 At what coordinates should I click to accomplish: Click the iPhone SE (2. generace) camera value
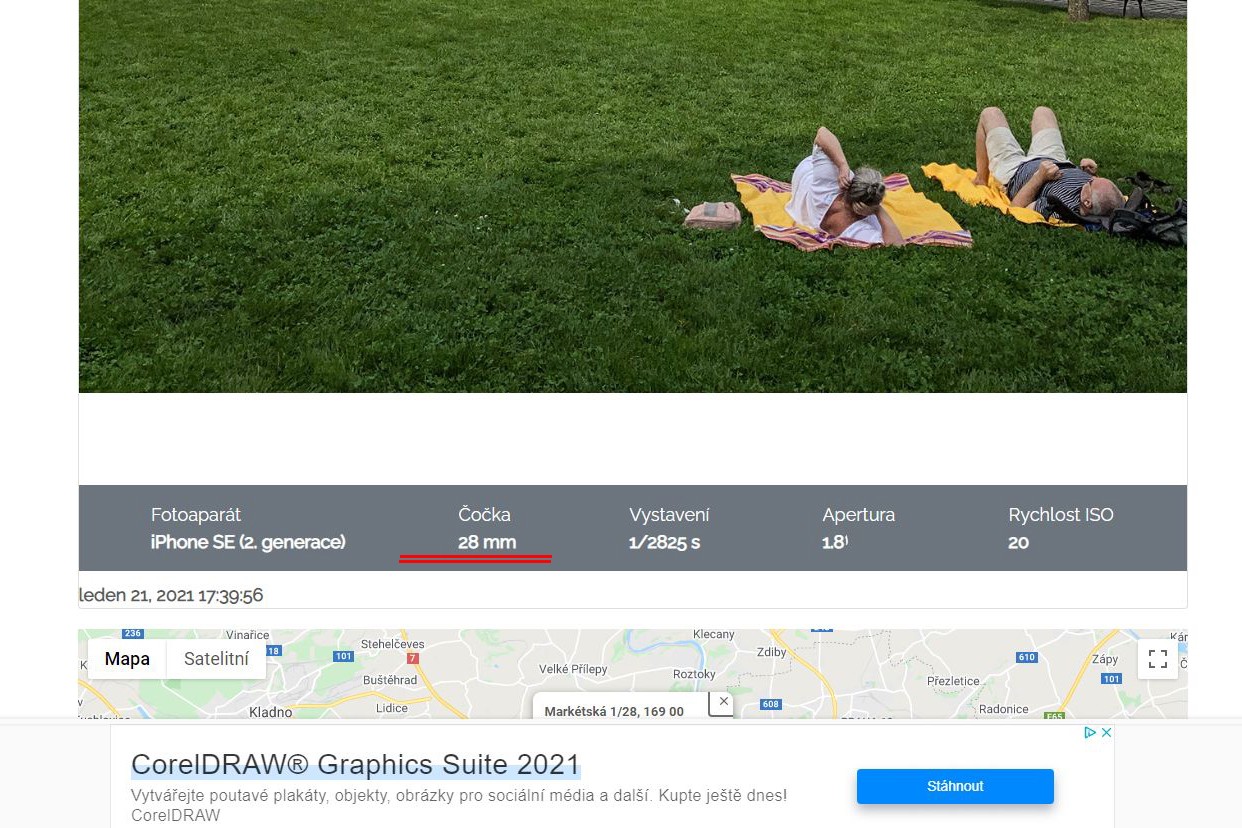[248, 543]
